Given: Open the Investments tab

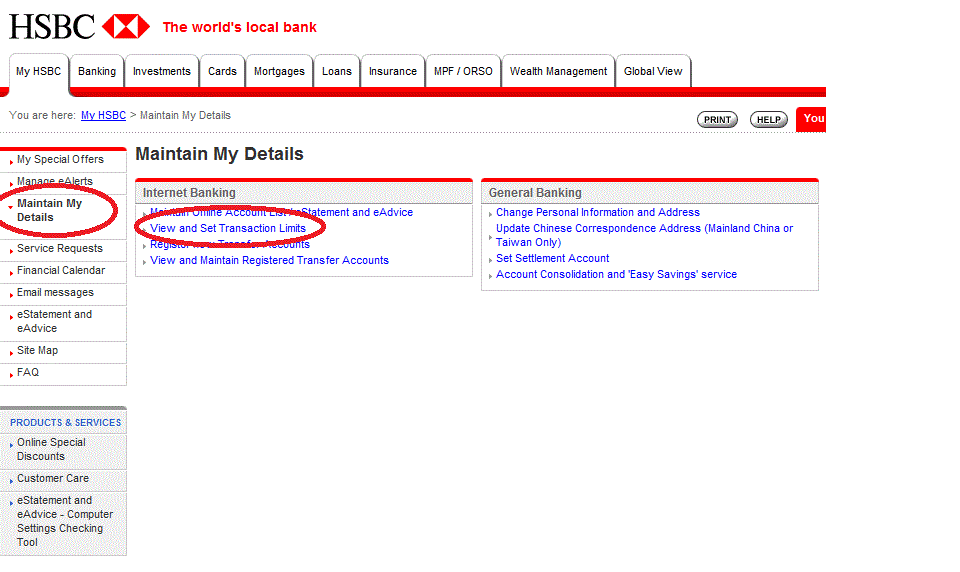Looking at the screenshot, I should point(162,72).
